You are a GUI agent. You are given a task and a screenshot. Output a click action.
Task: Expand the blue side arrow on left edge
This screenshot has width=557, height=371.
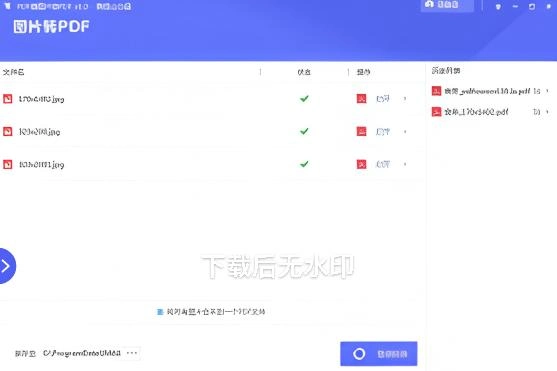pos(6,266)
